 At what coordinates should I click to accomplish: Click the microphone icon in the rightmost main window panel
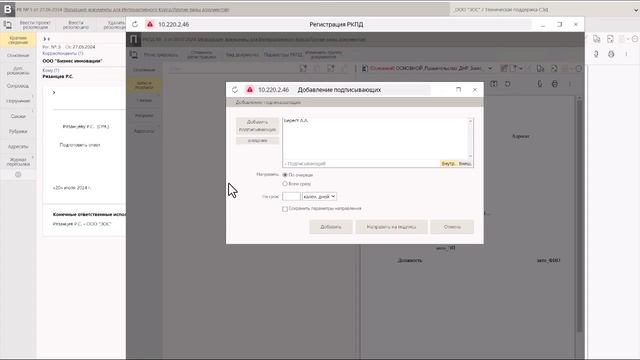click(596, 54)
